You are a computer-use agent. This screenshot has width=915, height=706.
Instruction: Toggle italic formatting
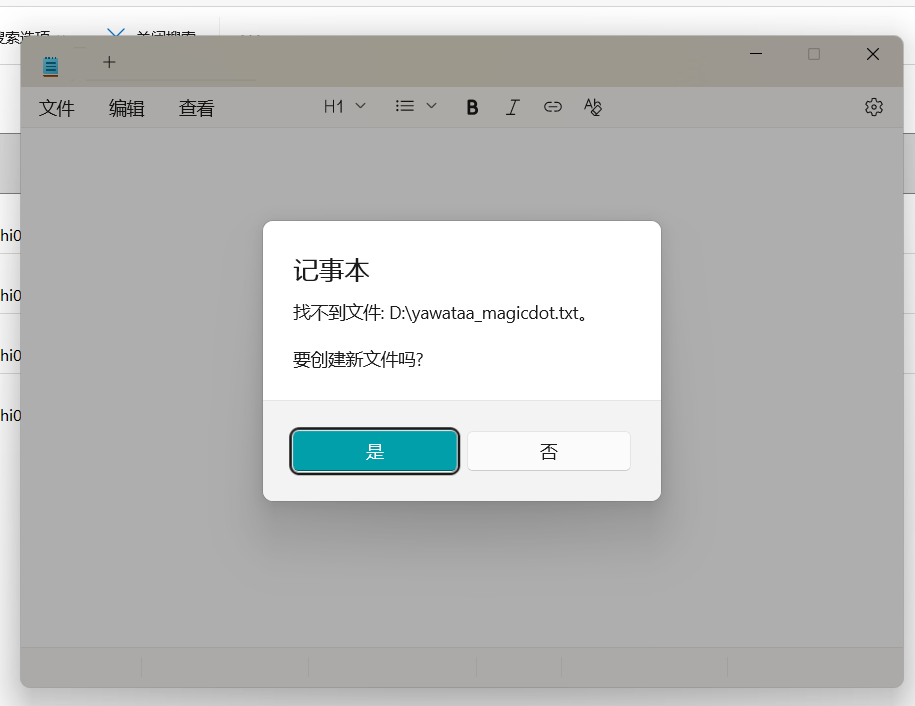tap(512, 107)
